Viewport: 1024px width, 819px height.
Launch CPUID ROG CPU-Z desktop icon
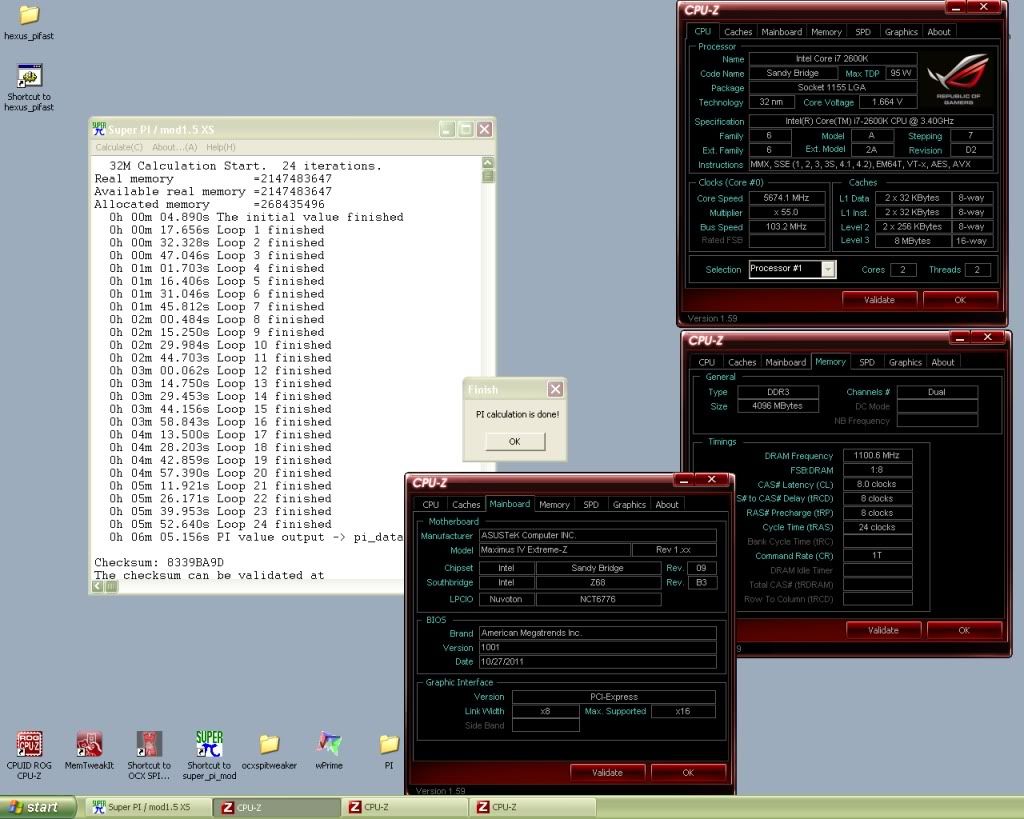point(29,744)
